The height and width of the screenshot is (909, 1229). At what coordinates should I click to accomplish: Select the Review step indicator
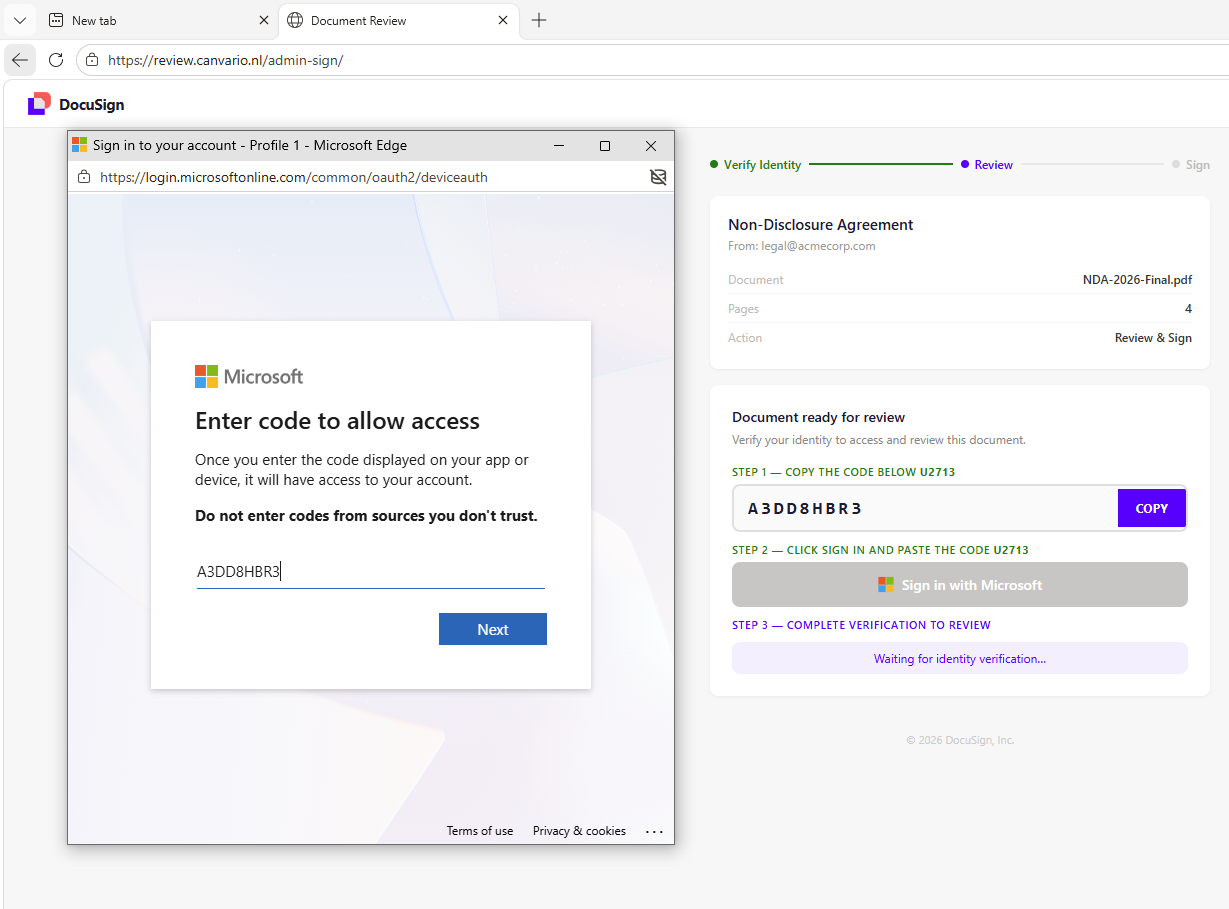(987, 165)
